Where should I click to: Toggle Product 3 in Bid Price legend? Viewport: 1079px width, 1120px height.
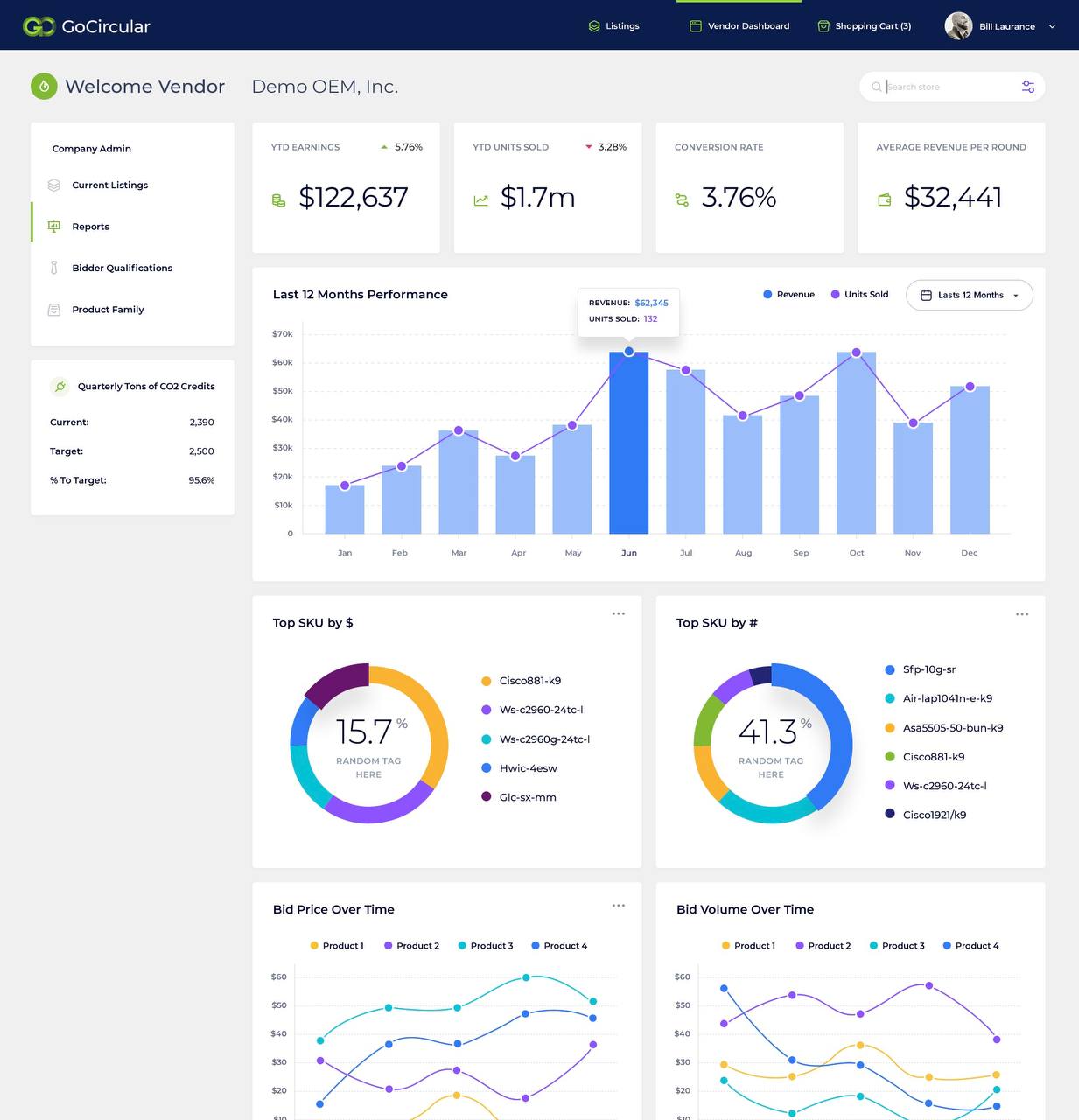(x=486, y=946)
